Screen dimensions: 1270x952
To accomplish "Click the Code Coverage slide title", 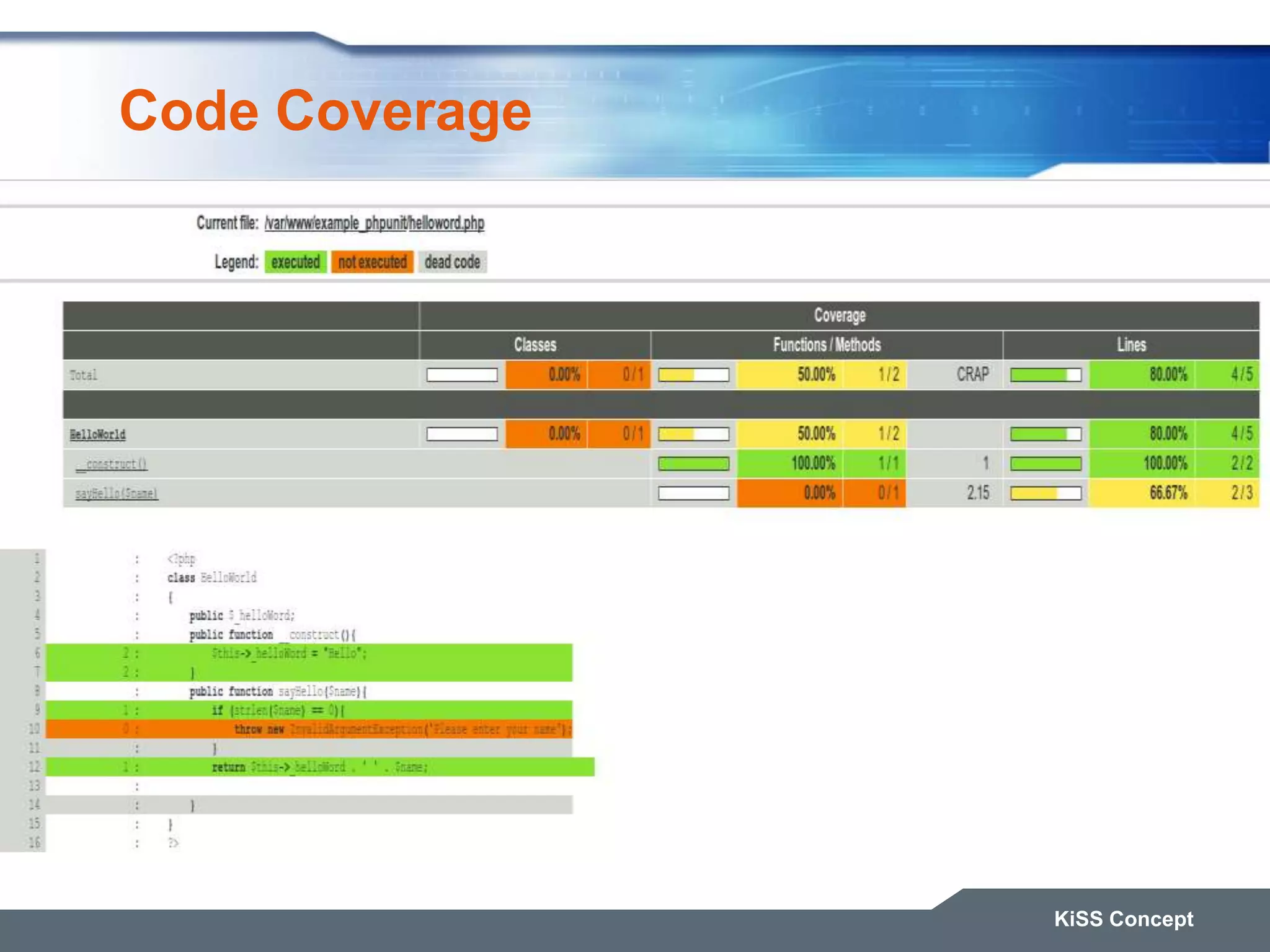I will coord(325,112).
